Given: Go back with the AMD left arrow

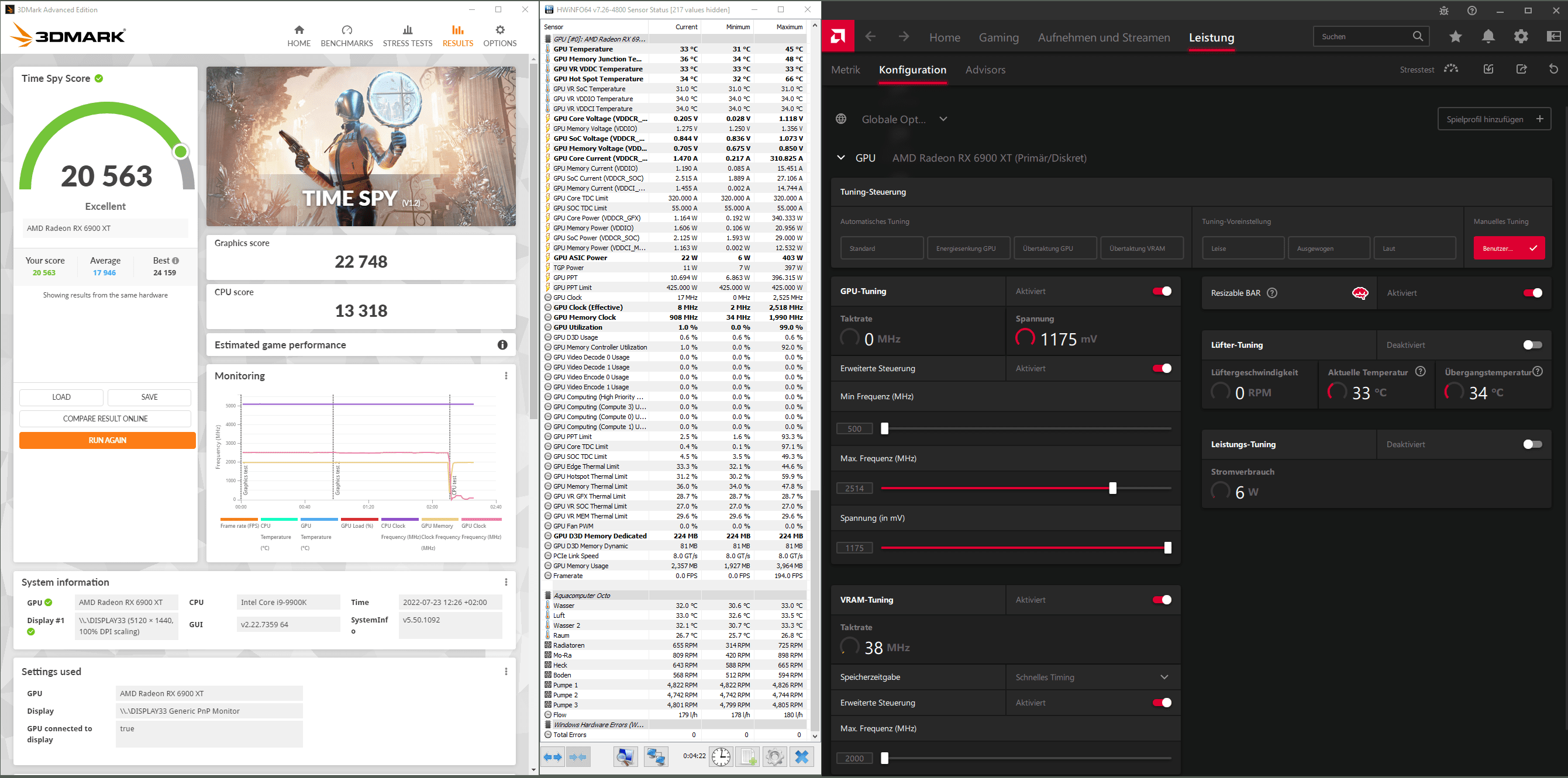Looking at the screenshot, I should pos(870,36).
